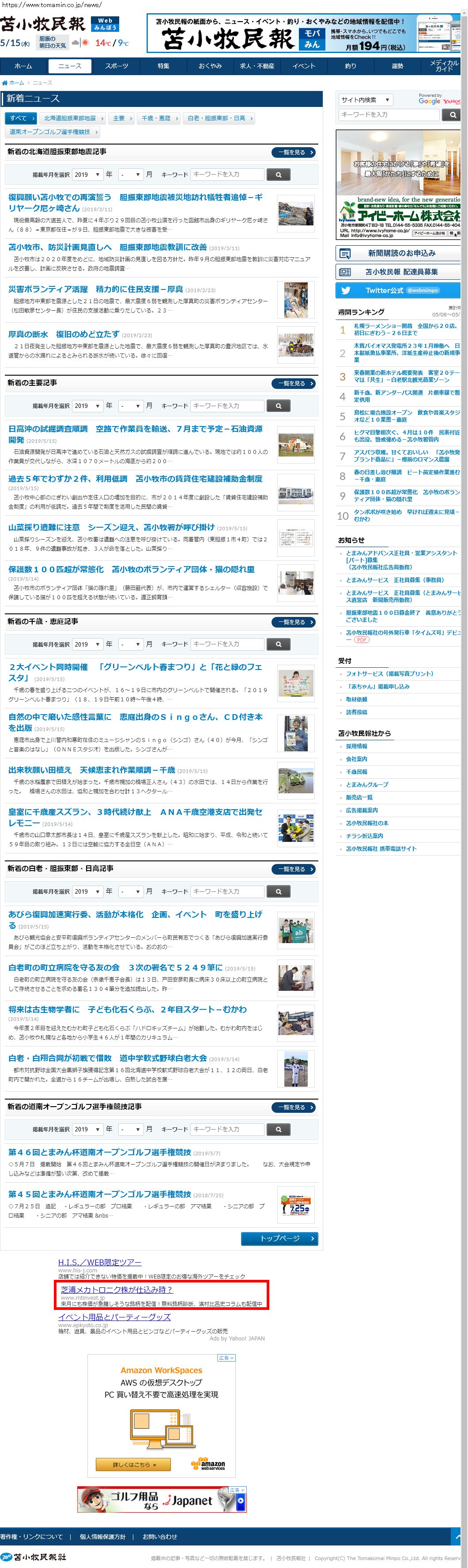Click the home icon in the breadcrumb
468x1568 pixels.
(5, 83)
